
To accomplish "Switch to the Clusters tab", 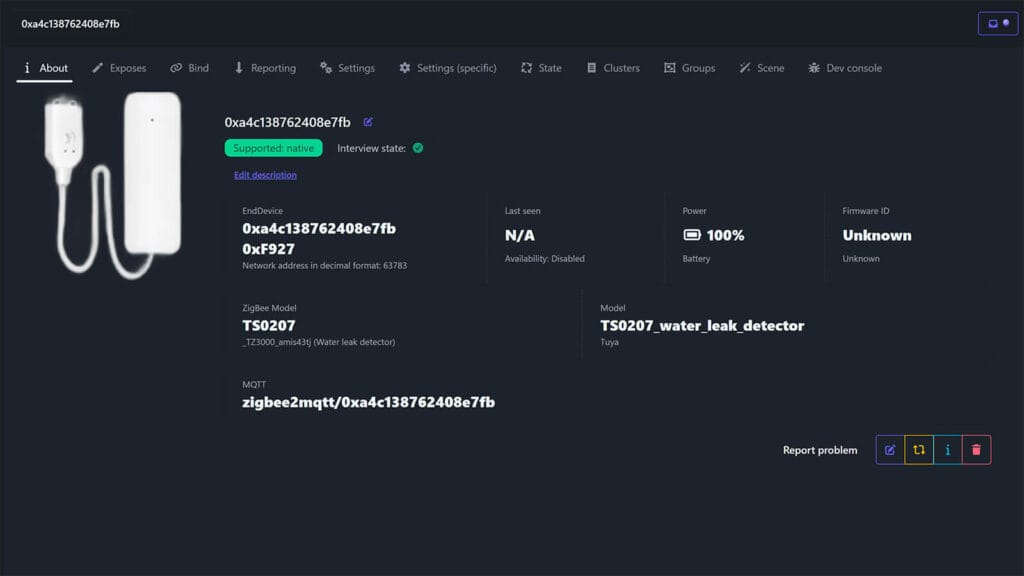I will click(613, 68).
